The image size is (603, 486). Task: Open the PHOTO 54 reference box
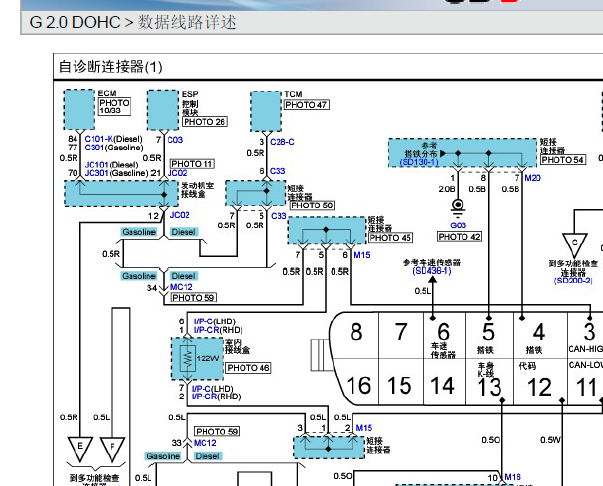(563, 160)
